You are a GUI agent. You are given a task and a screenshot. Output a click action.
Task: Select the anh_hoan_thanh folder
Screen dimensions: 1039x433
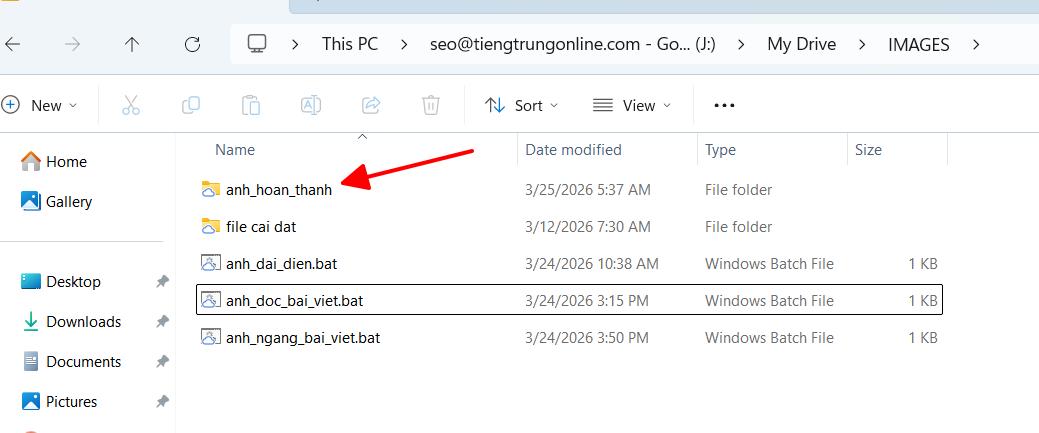click(278, 189)
